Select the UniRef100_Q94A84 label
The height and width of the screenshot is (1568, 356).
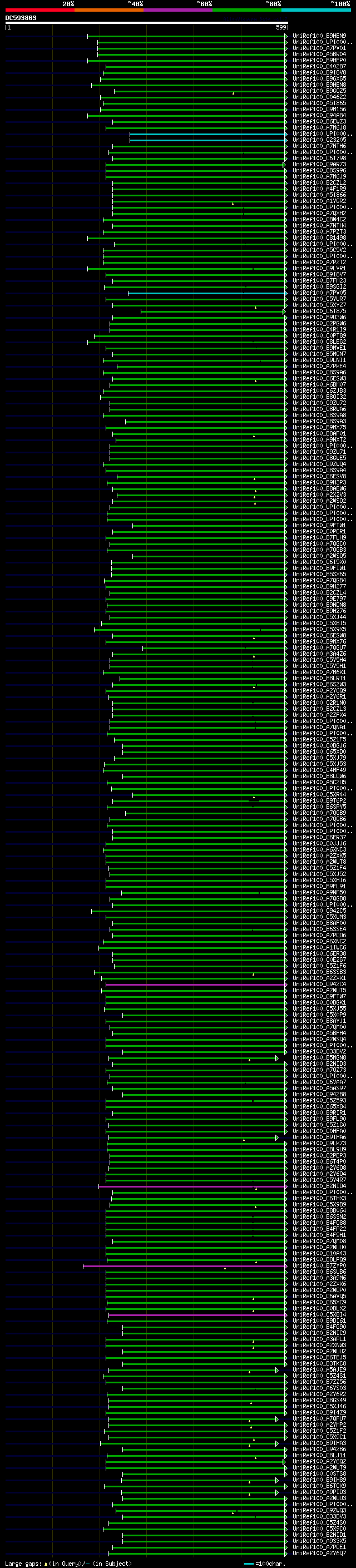[319, 116]
